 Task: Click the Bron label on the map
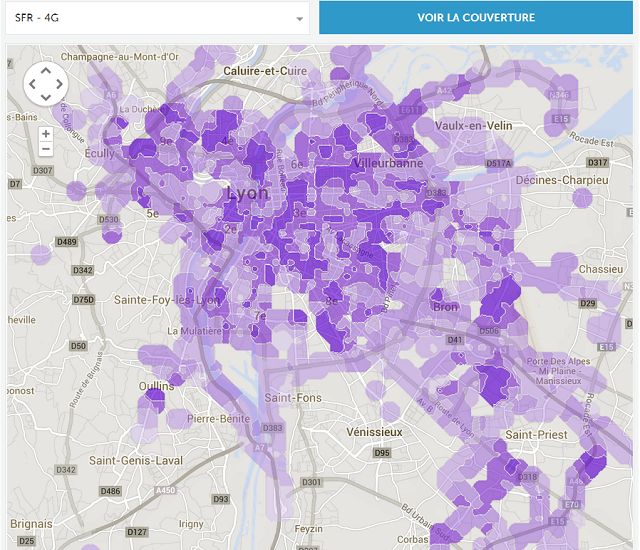click(x=445, y=307)
